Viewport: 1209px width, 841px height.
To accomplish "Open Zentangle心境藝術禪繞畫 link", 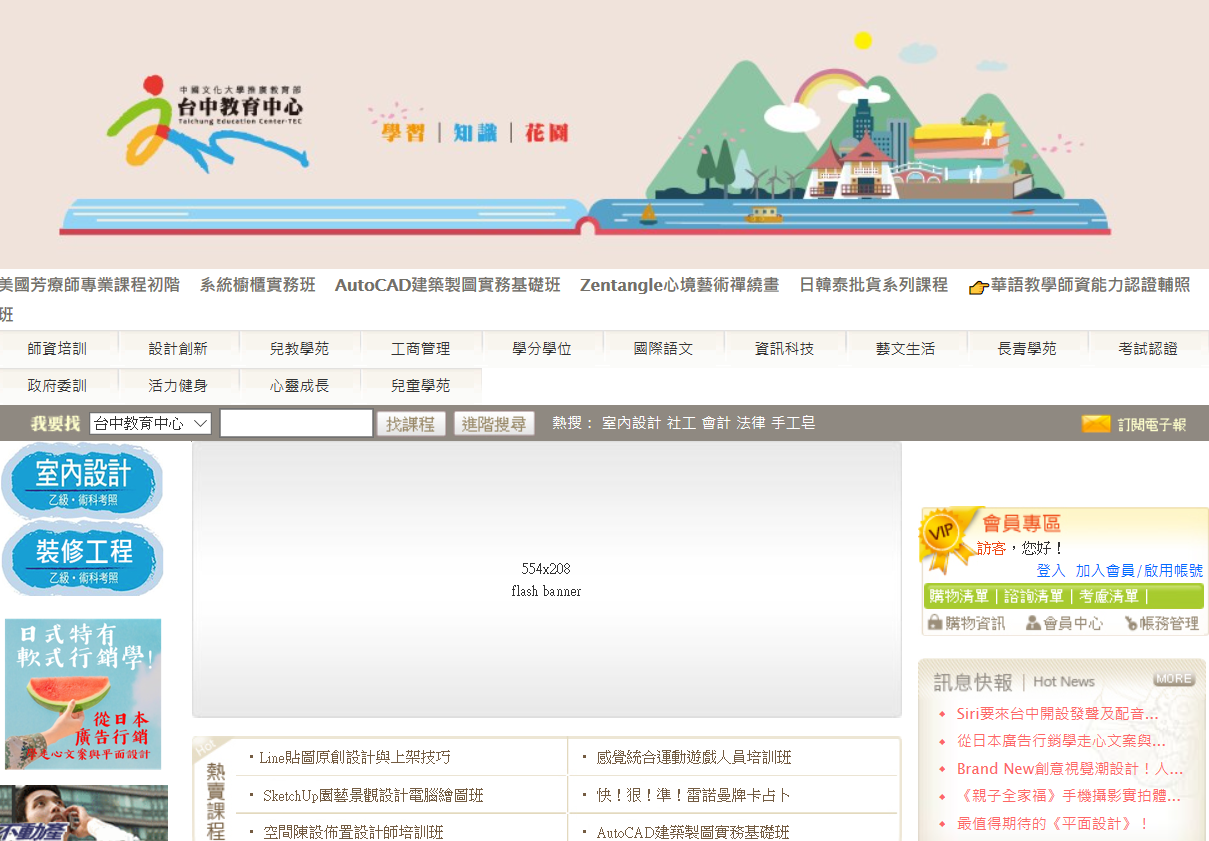I will (680, 285).
